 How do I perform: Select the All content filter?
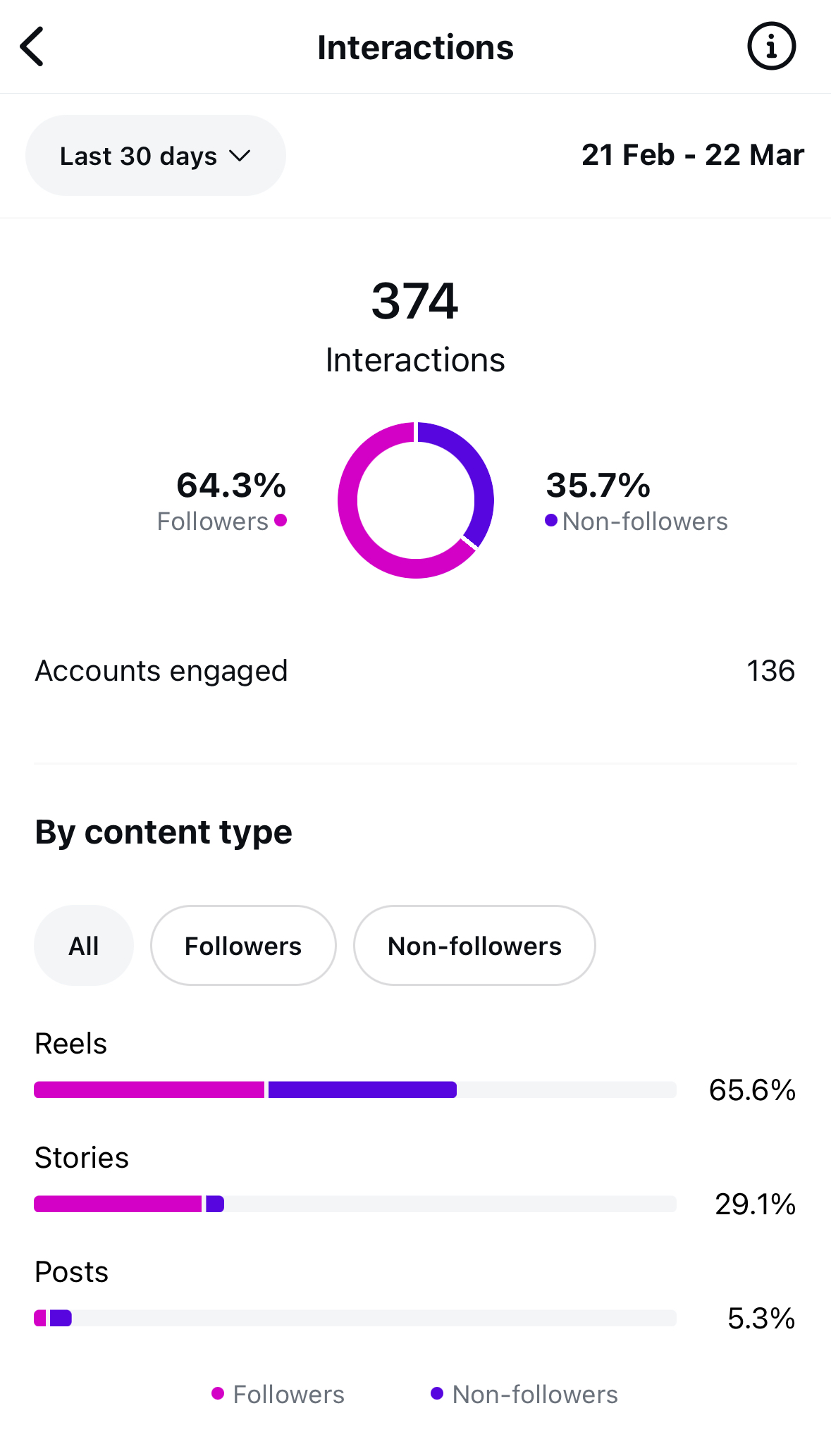[83, 946]
